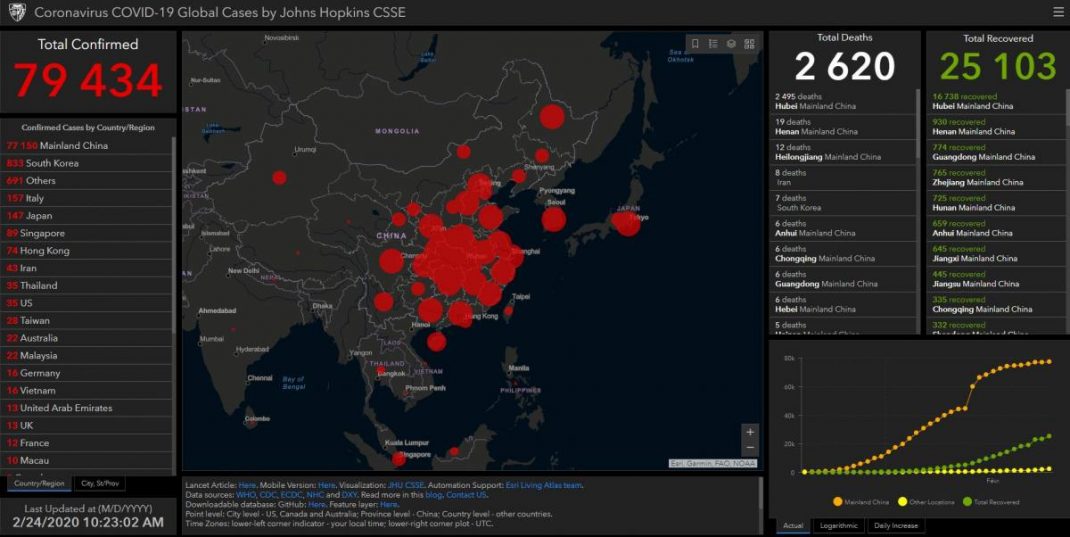
Task: Open the Mobile Version 'Here' link
Action: pos(326,486)
